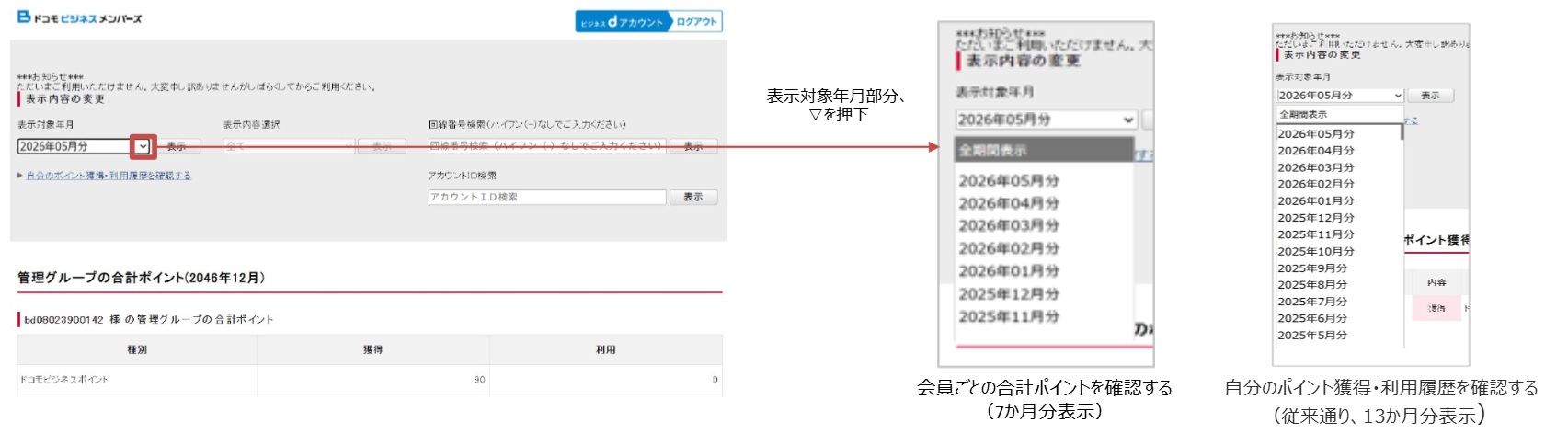Select the 内容 column header in 13-month panel

click(1436, 283)
